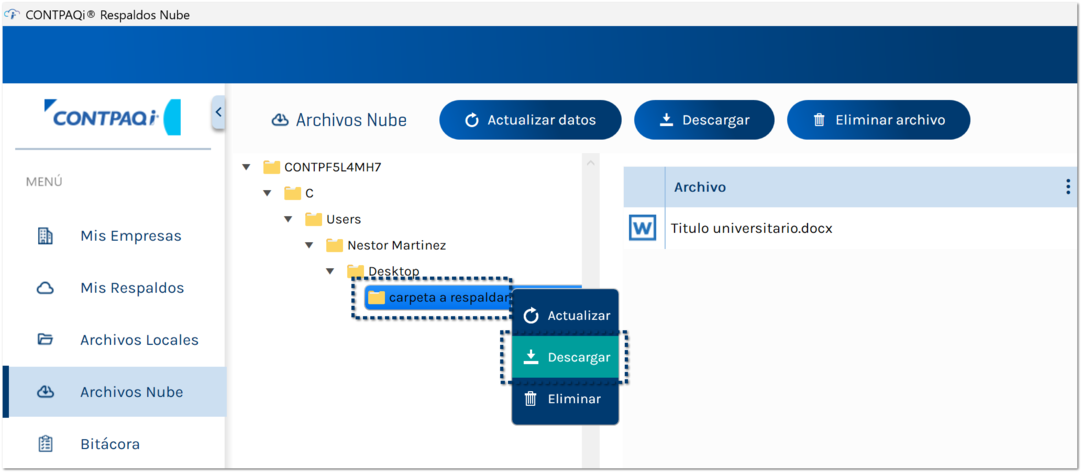This screenshot has width=1082, height=473.
Task: Click the Actualizar datos button
Action: [x=531, y=120]
